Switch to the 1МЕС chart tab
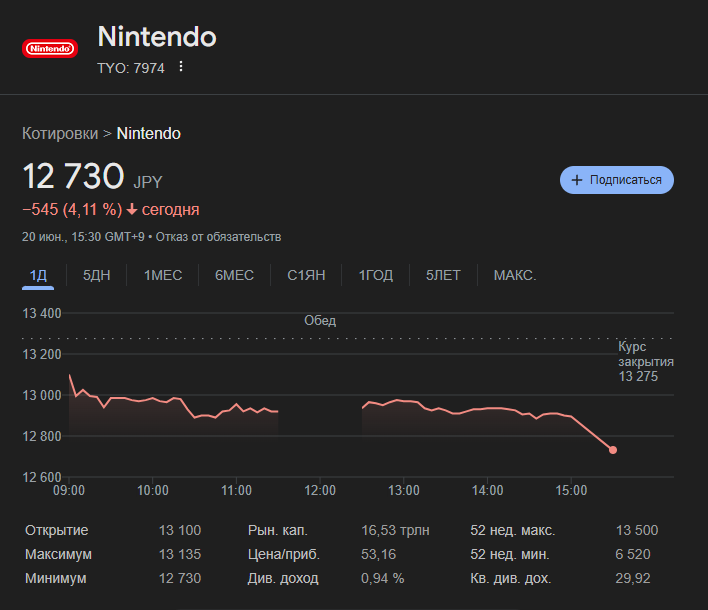The image size is (708, 610). click(x=163, y=275)
